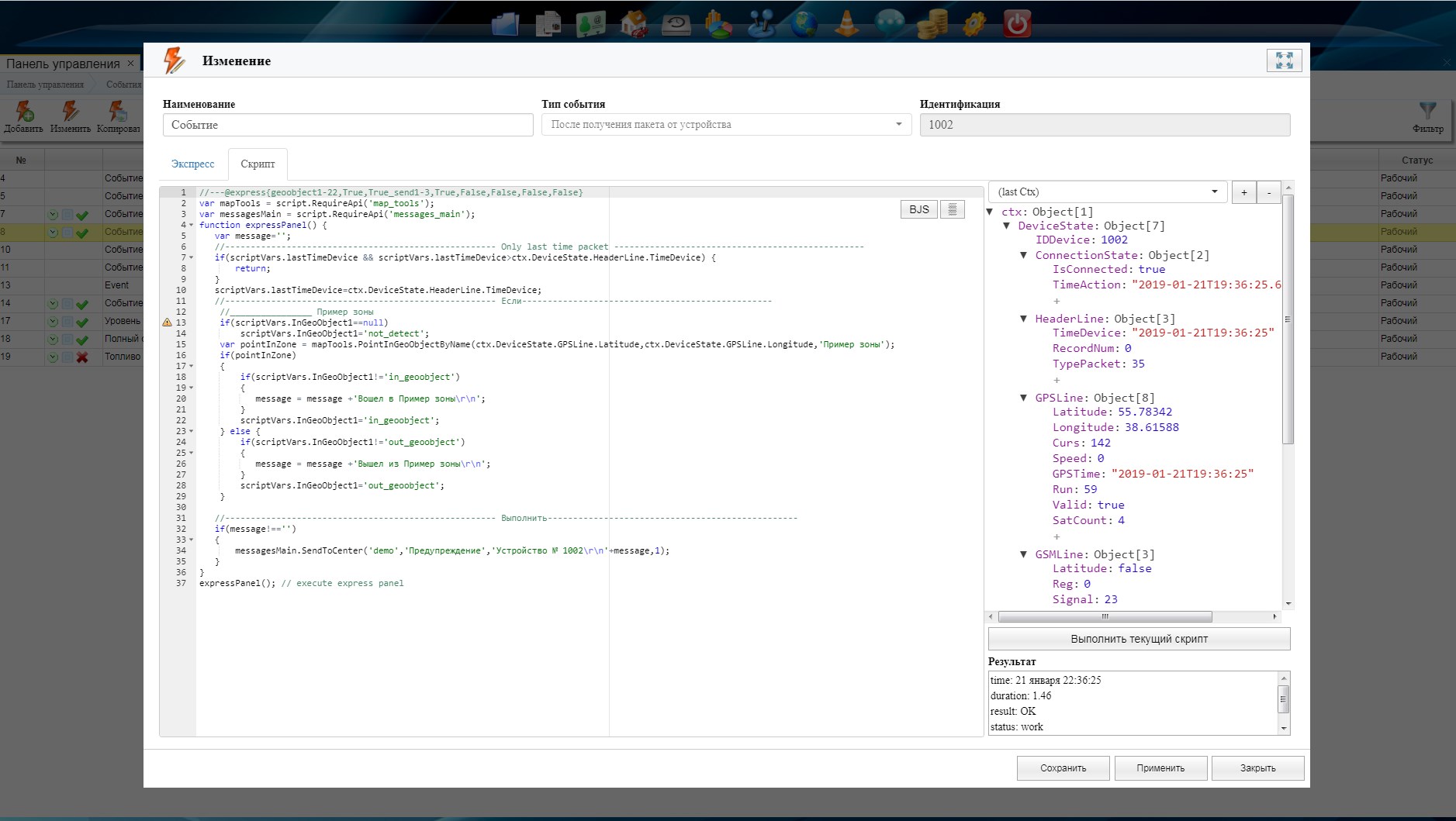Select Панель управления window tab
This screenshot has height=821, width=1456.
tap(63, 64)
